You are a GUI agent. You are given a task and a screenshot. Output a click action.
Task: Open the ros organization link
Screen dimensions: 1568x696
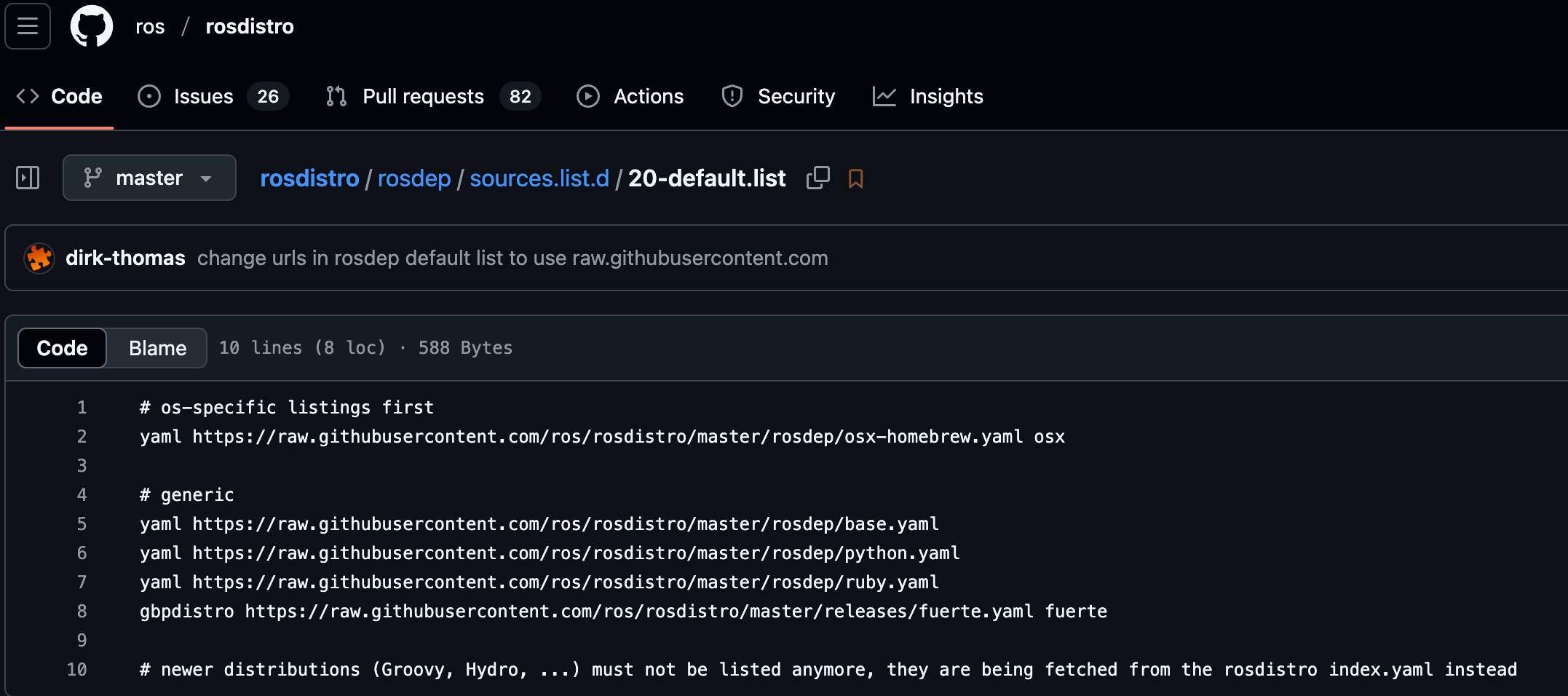tap(150, 26)
